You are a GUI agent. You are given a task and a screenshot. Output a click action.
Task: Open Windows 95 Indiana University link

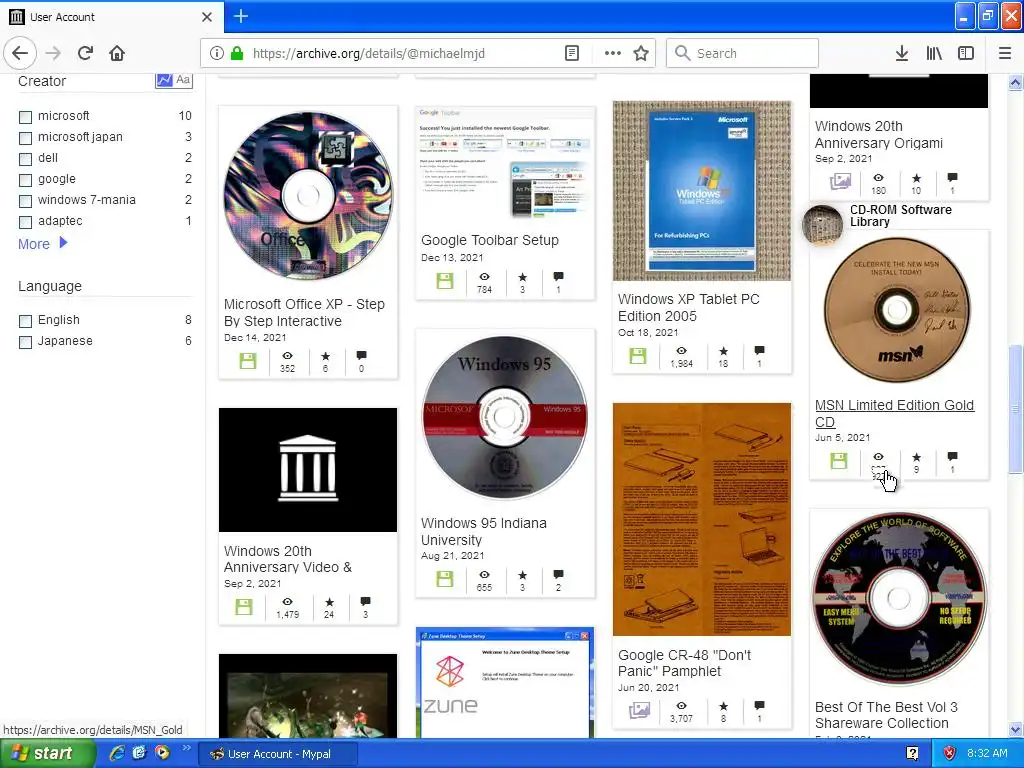[x=483, y=531]
